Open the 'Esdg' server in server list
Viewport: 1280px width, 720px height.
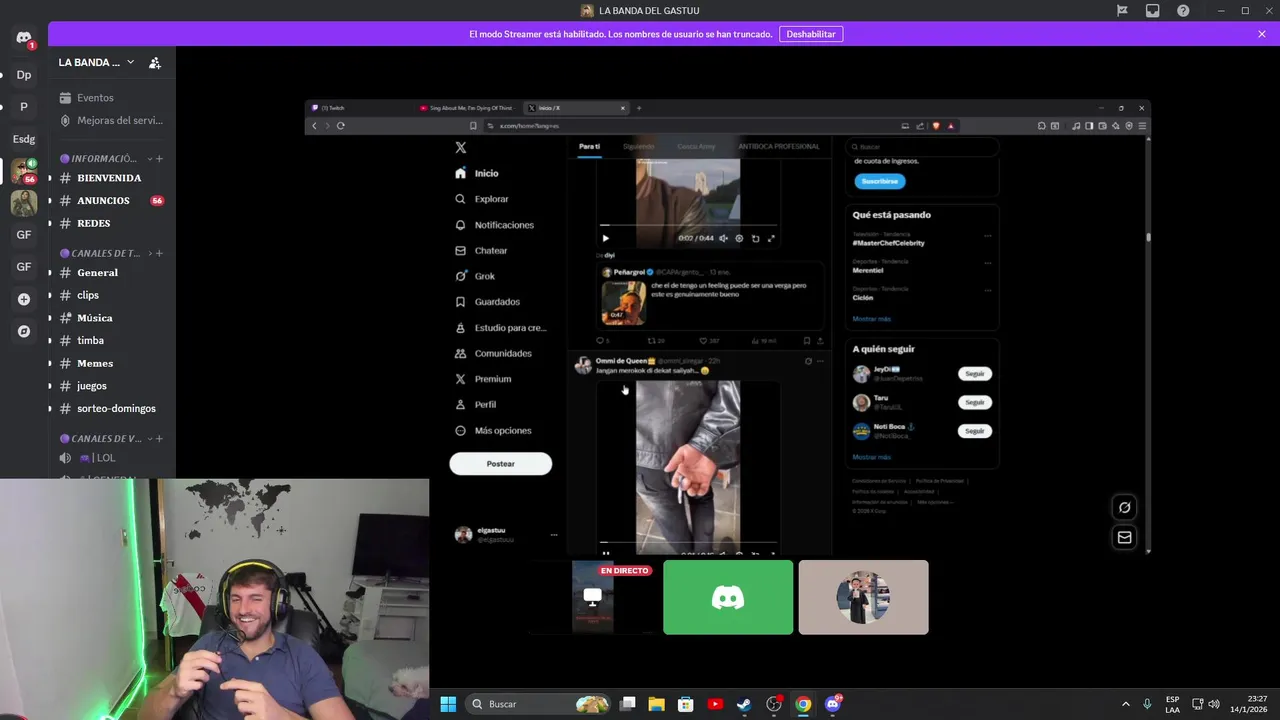click(24, 139)
